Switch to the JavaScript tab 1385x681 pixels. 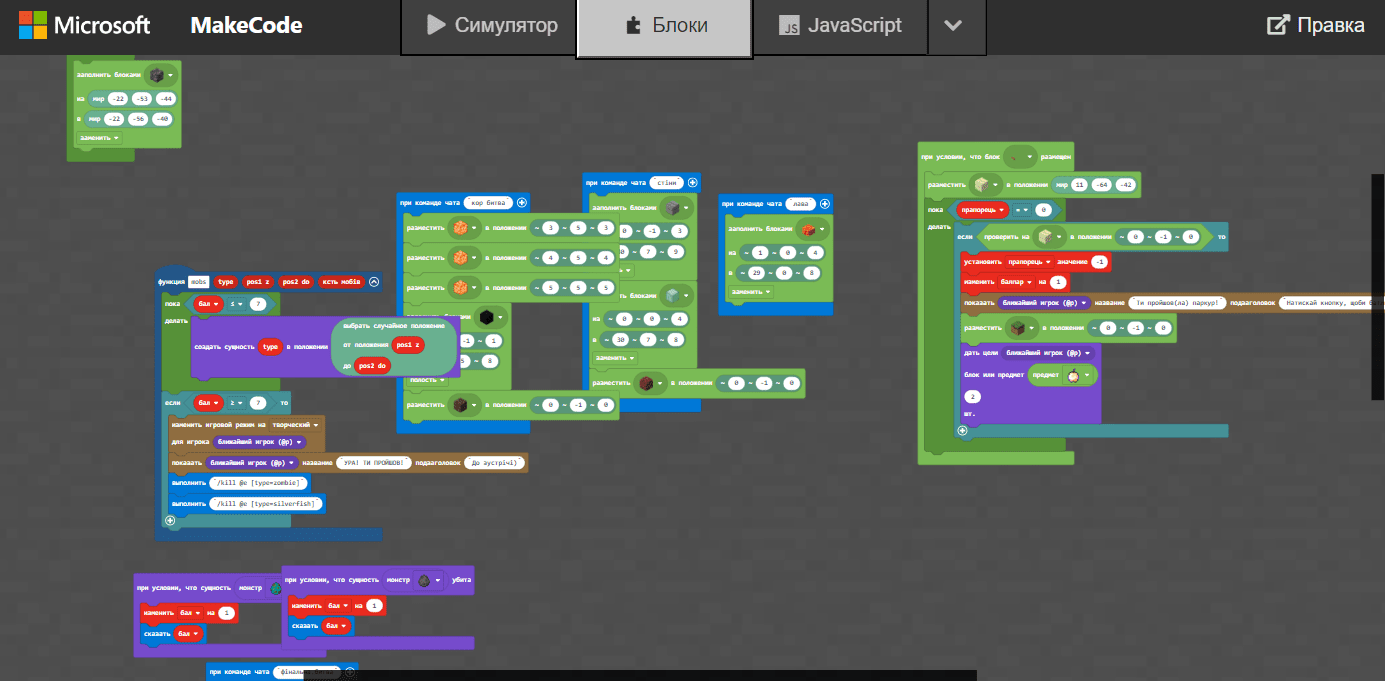click(x=840, y=26)
